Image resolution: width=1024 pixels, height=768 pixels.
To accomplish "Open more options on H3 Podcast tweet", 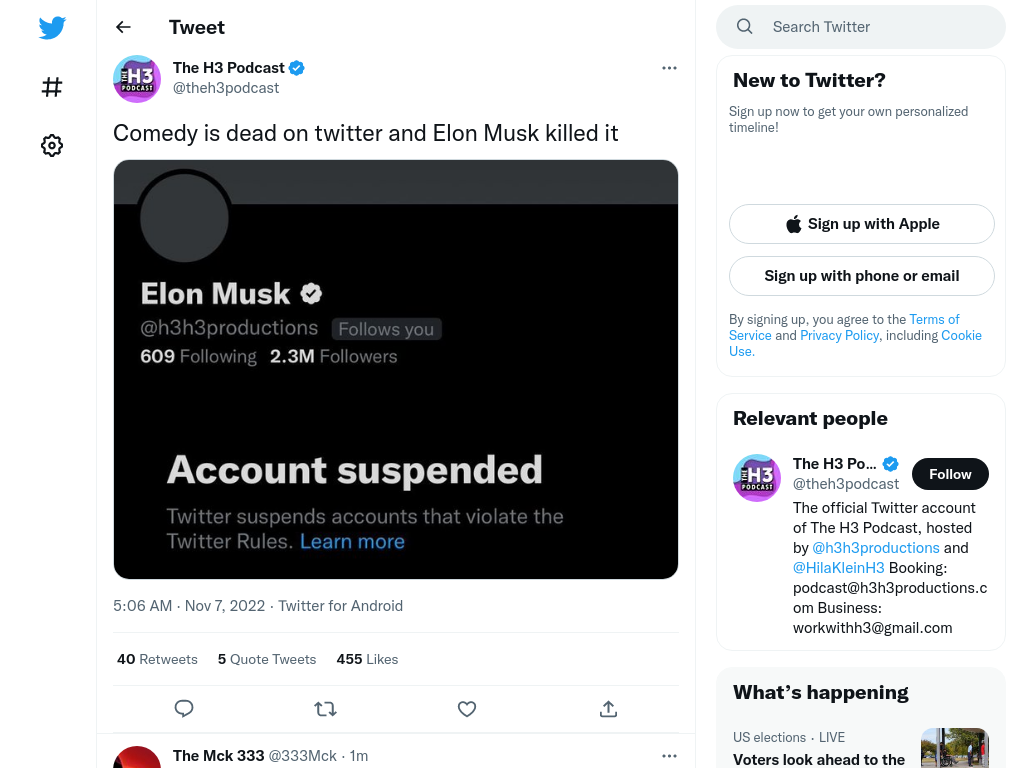I will (x=669, y=68).
